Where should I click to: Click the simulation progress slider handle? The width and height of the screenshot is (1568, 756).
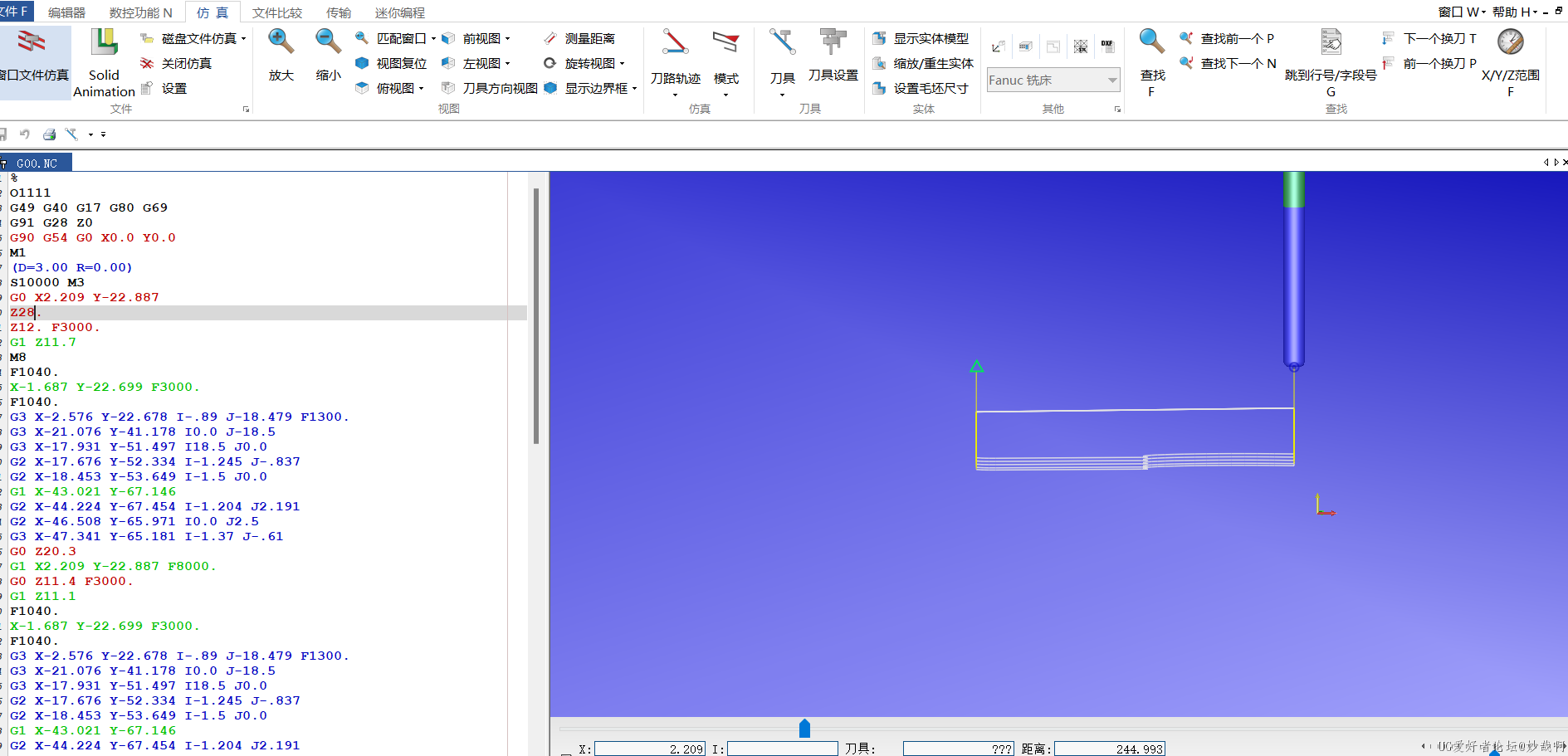(804, 729)
